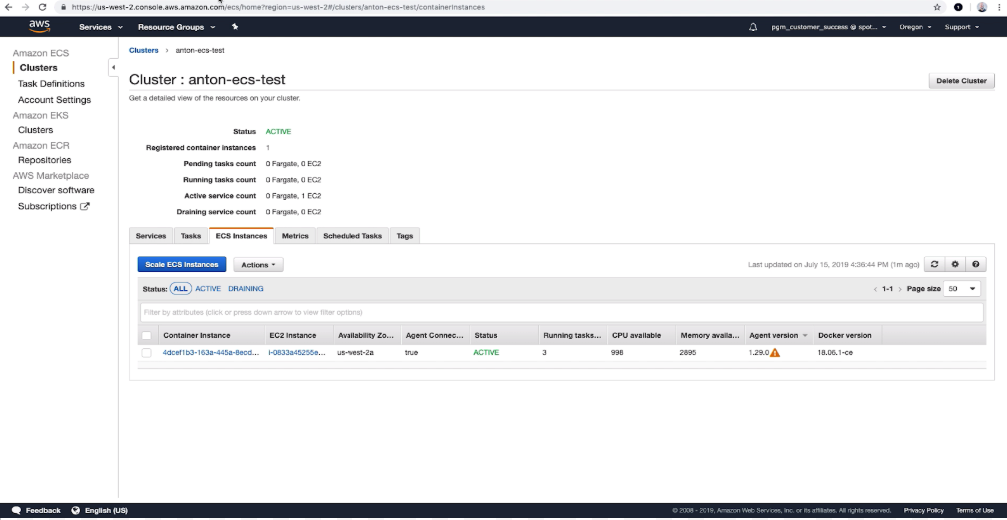Click the AWS logo home icon
Screen dimensions: 1007x520
[39, 27]
